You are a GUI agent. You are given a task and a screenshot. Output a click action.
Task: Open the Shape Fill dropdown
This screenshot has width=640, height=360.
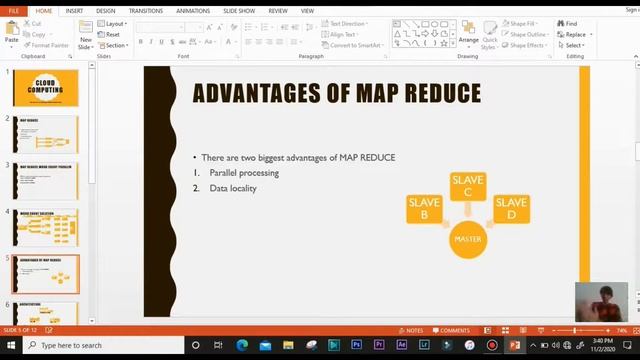click(520, 24)
